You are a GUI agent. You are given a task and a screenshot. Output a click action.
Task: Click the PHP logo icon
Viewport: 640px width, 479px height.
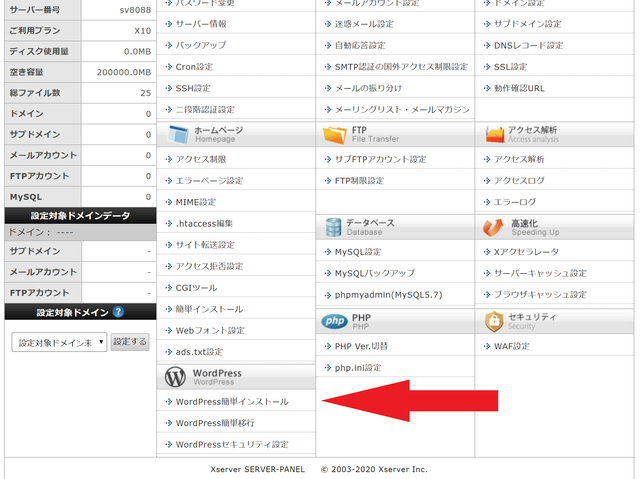[334, 322]
